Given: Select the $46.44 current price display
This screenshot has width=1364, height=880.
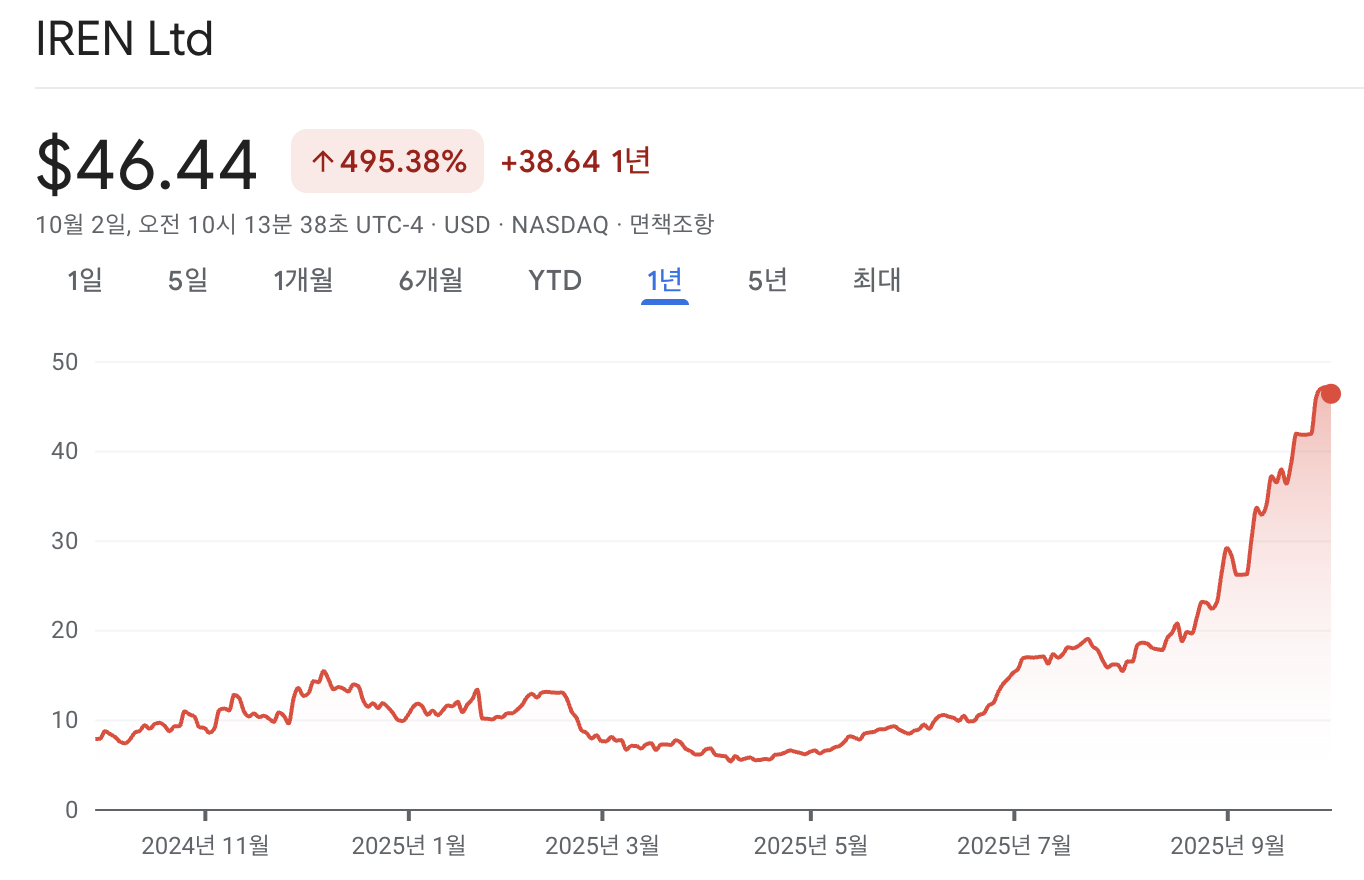Looking at the screenshot, I should coord(146,160).
